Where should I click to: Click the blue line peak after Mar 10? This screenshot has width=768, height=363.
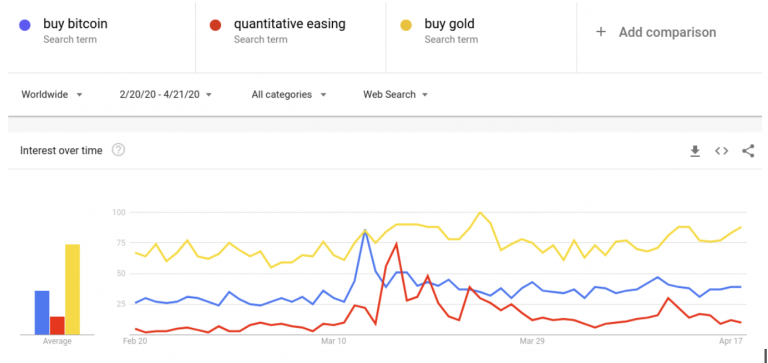click(x=365, y=230)
